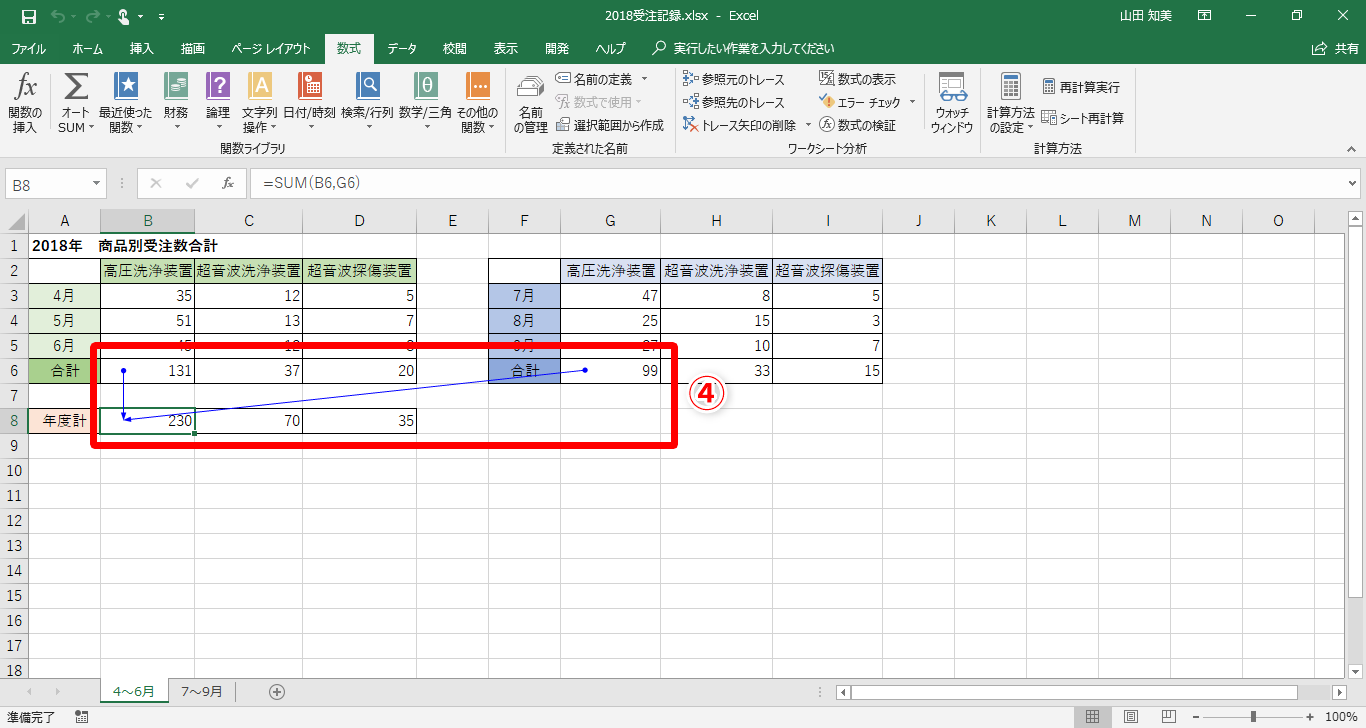Expand the formula bar
The image size is (1366, 728).
tap(1353, 183)
